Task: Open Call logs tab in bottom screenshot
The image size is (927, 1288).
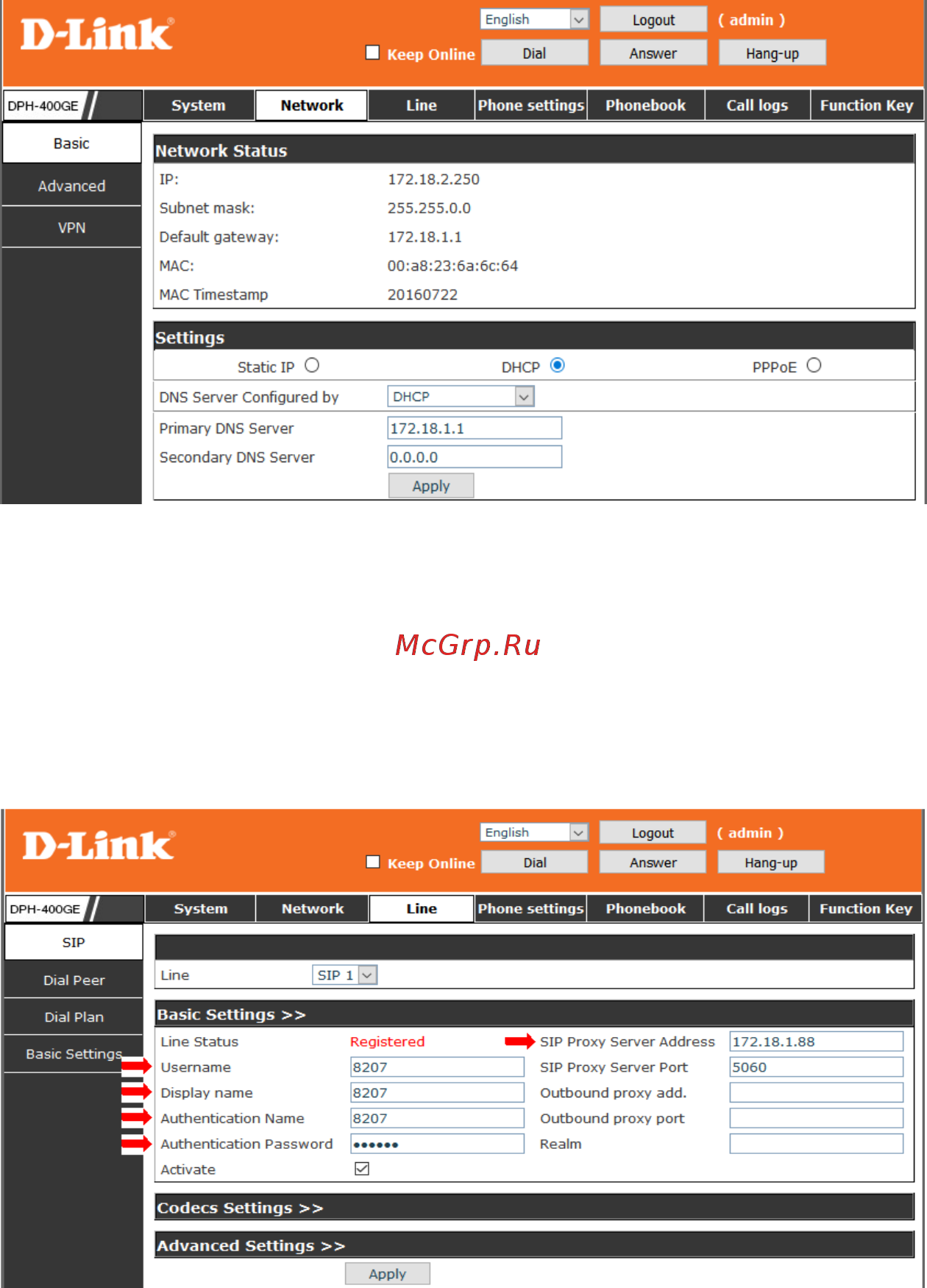Action: (757, 908)
